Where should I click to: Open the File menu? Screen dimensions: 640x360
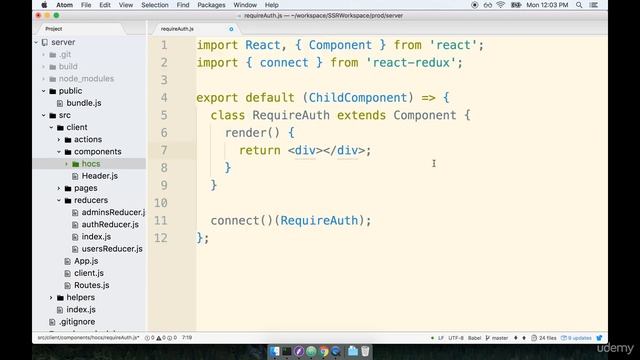[x=86, y=5]
